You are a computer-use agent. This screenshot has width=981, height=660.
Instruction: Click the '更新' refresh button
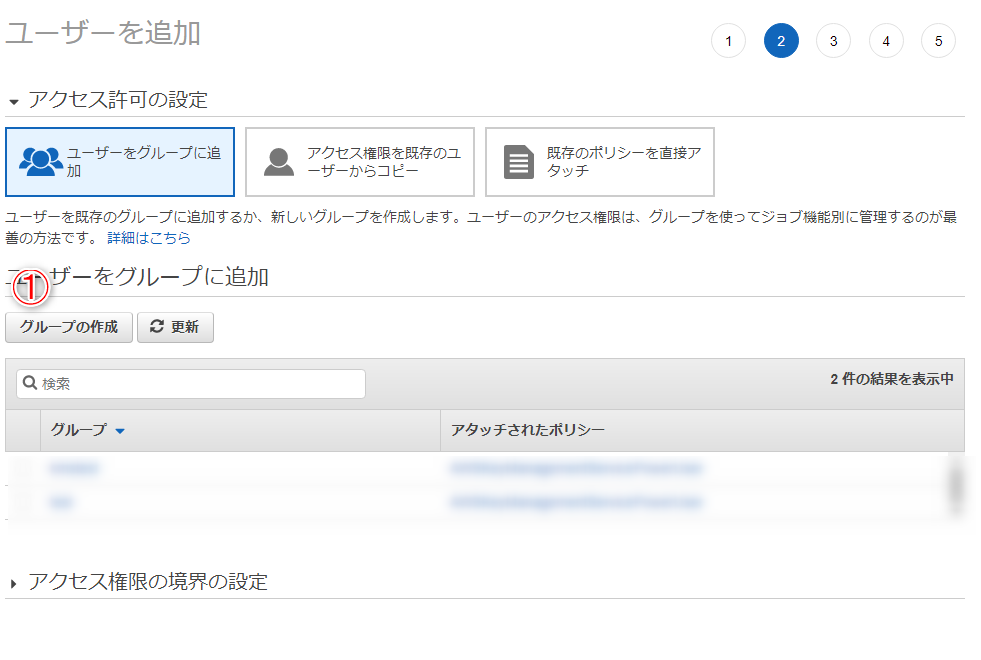click(175, 327)
